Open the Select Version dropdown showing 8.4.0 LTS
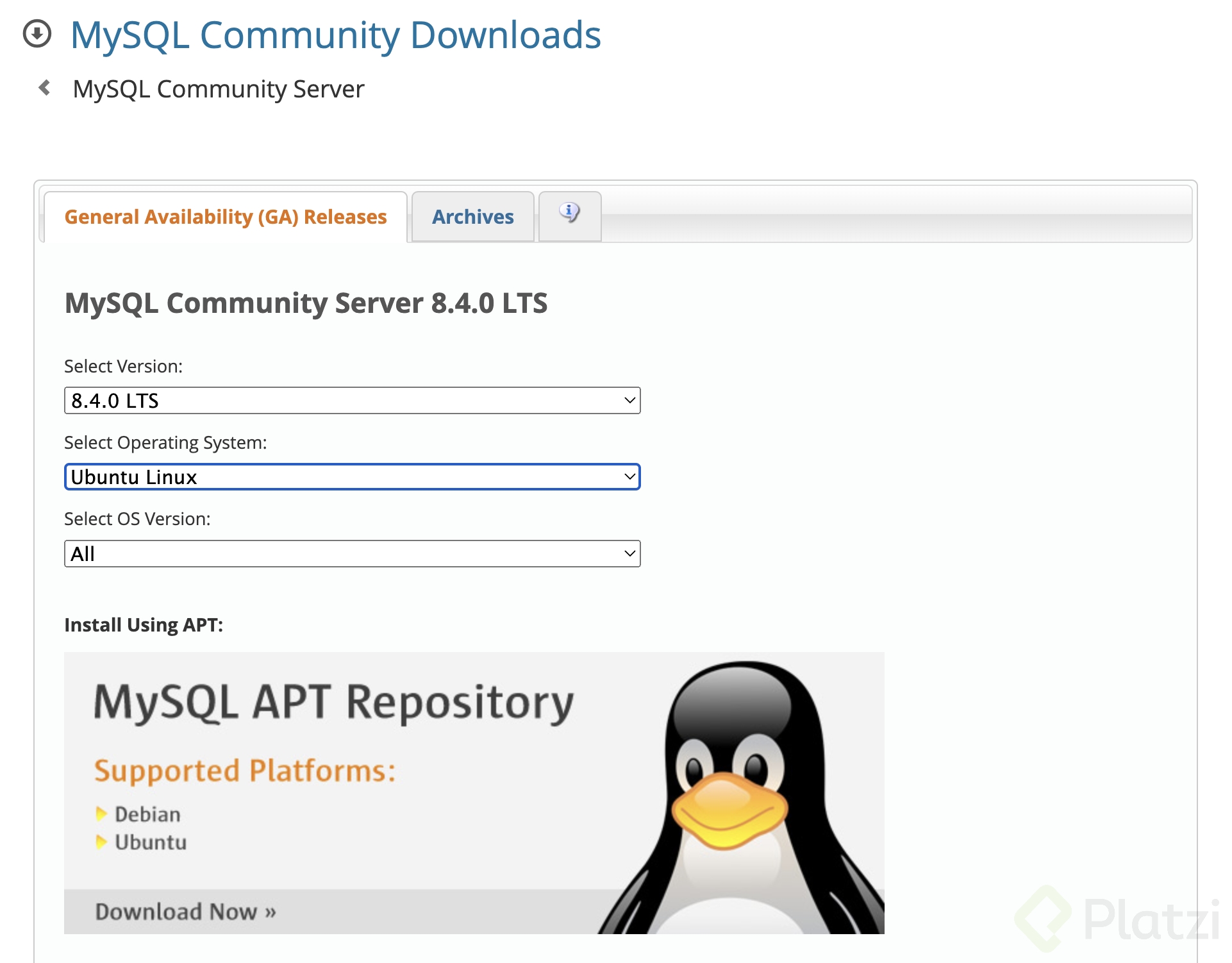 click(353, 401)
